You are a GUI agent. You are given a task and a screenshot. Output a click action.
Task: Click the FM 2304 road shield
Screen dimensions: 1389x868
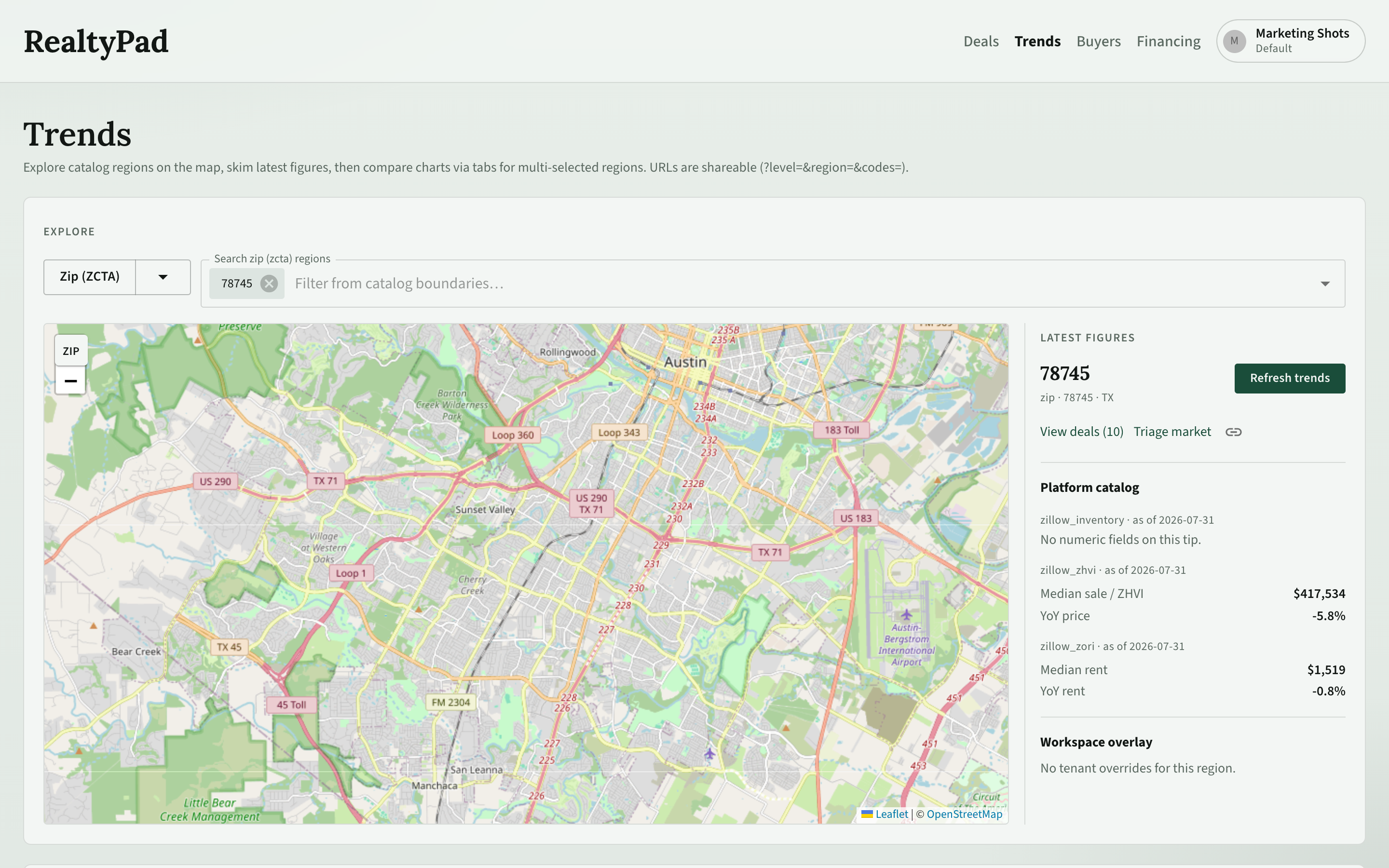click(x=450, y=703)
